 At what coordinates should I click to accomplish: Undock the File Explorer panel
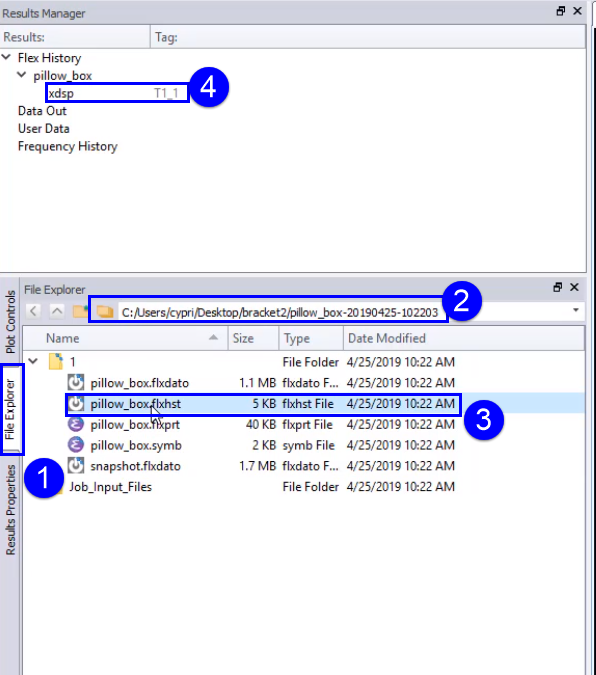[x=558, y=287]
